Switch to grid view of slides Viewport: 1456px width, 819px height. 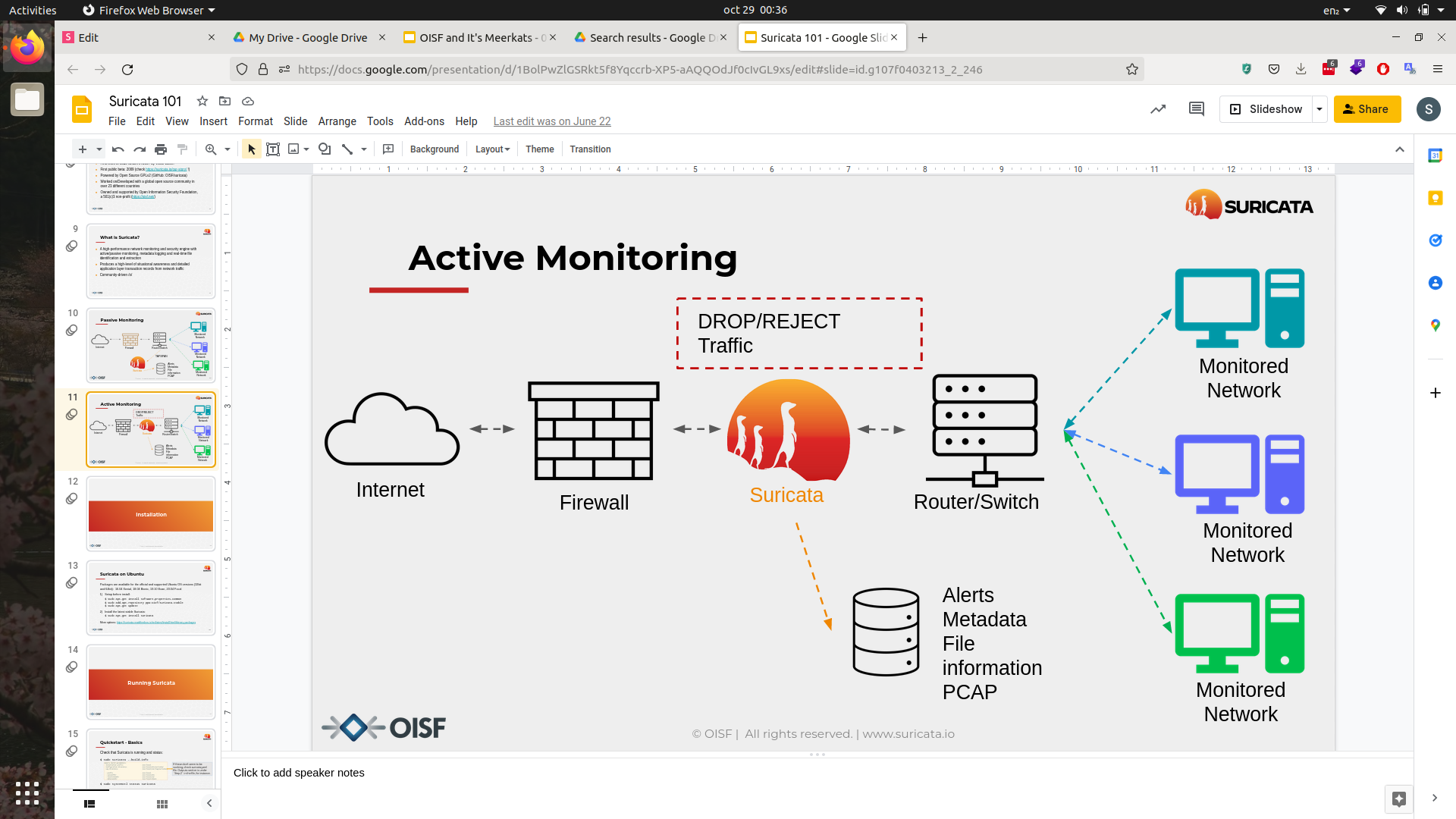click(x=162, y=804)
